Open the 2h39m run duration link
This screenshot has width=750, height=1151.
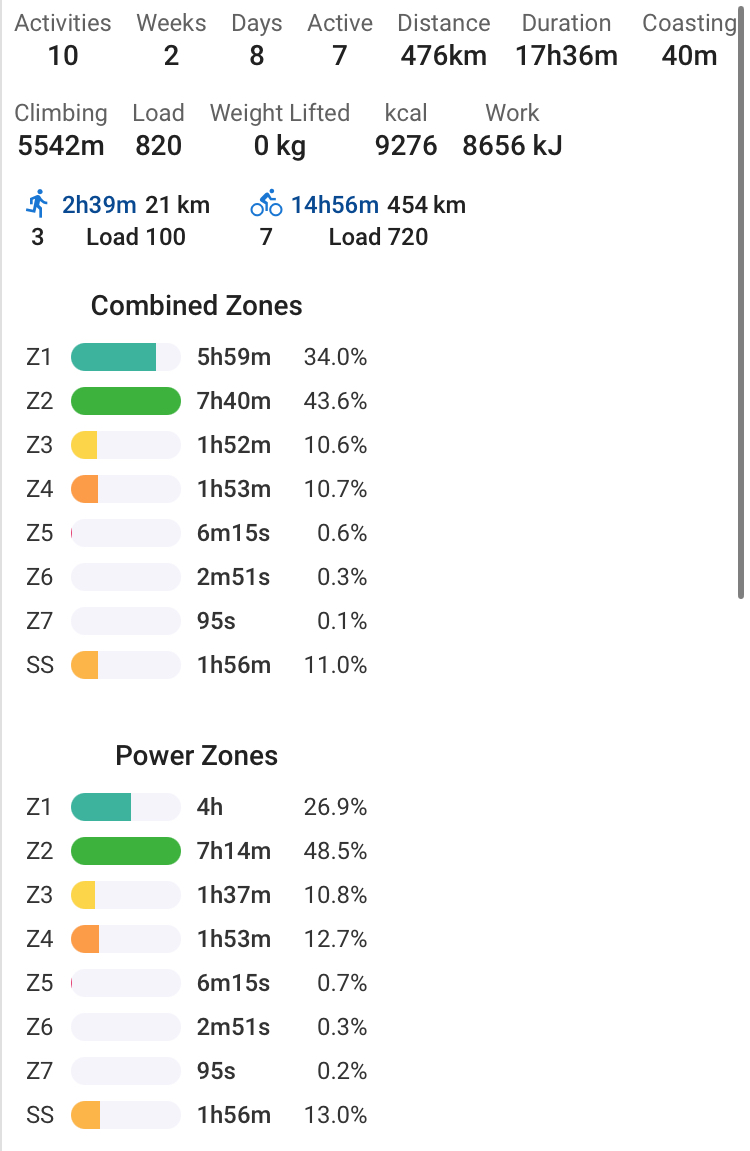tap(99, 206)
